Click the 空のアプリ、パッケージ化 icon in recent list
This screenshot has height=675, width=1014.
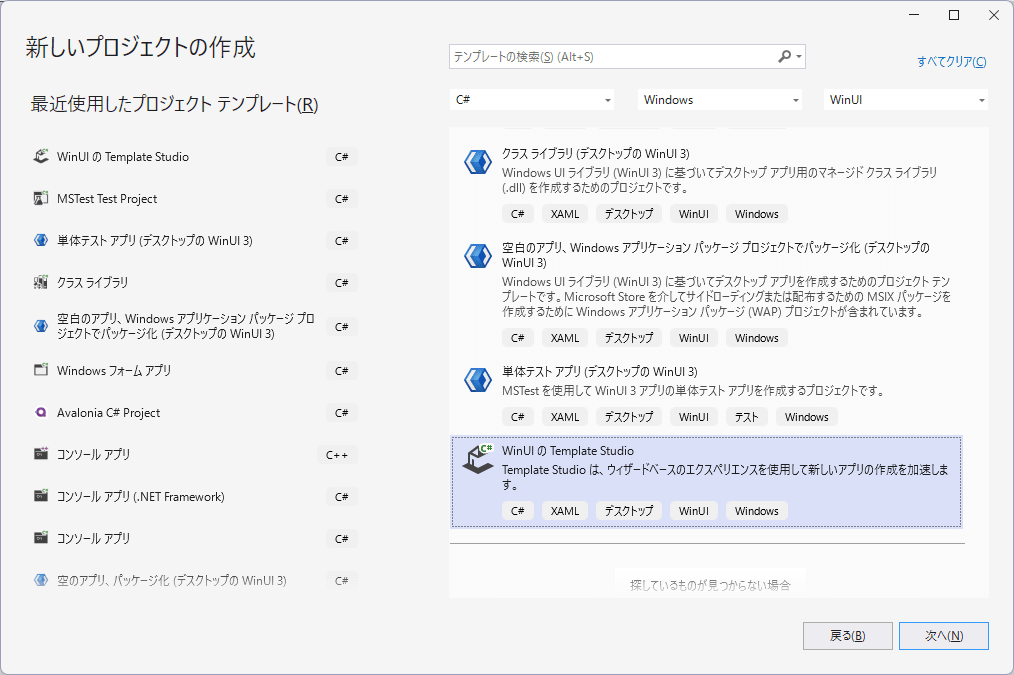point(41,580)
